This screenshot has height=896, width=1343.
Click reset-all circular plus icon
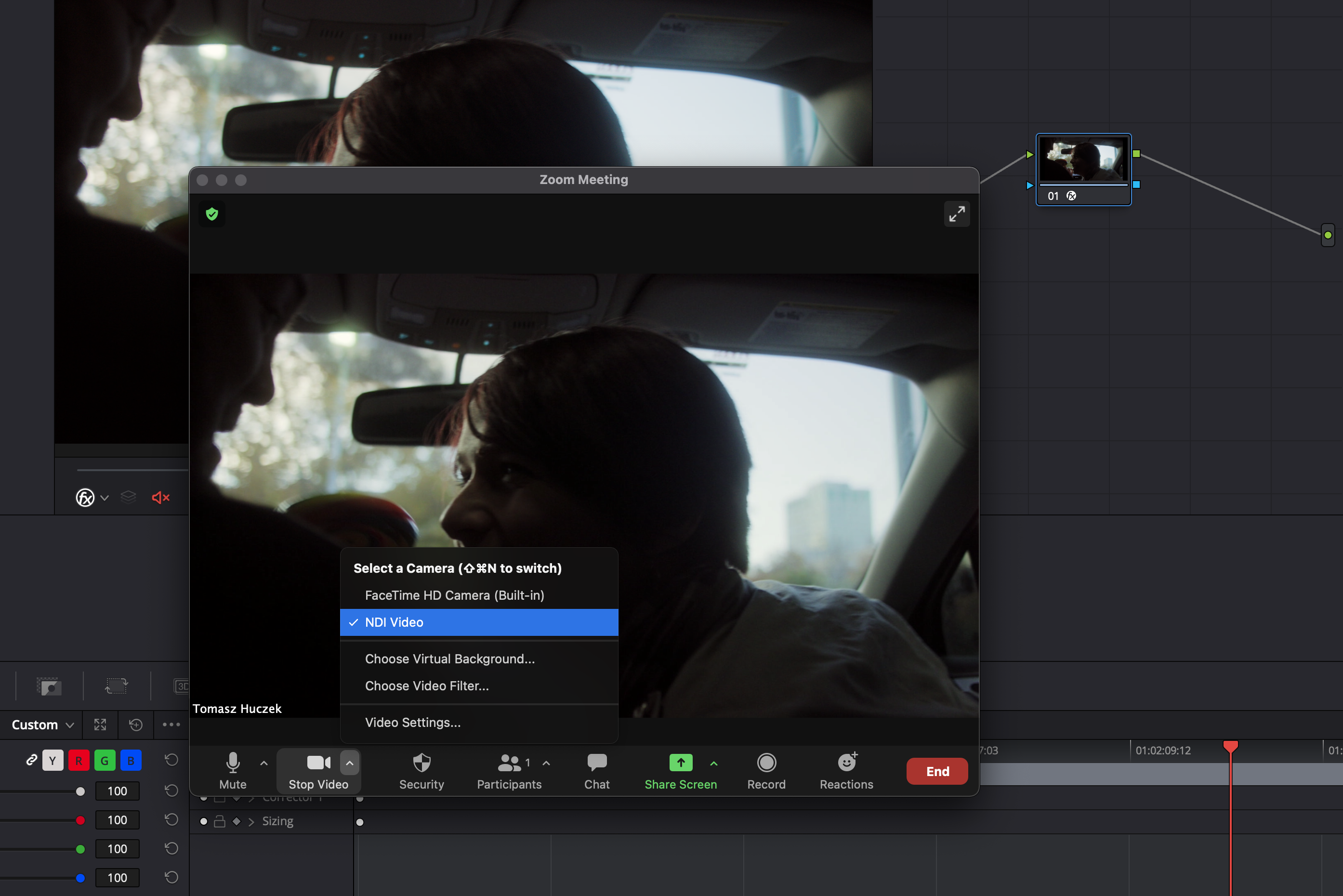135,725
